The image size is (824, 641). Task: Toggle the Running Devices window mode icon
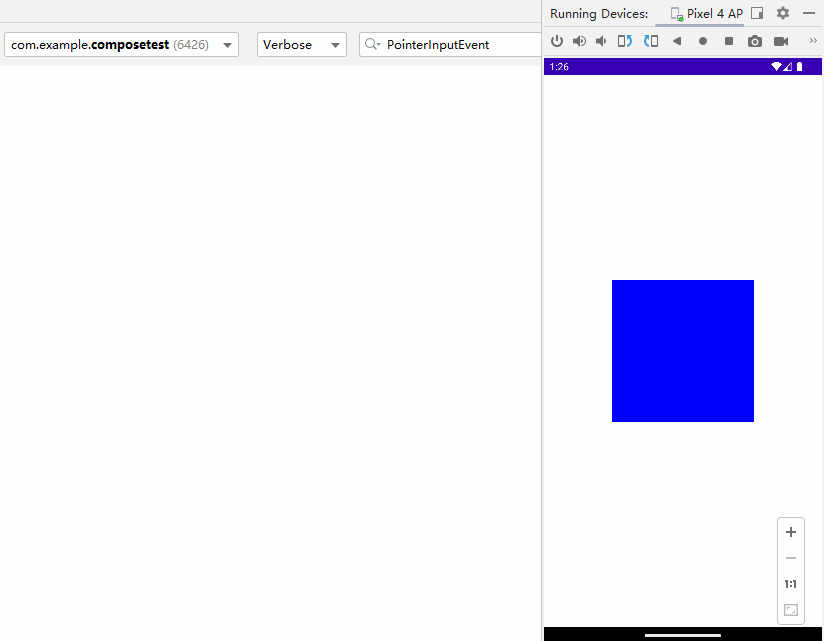point(757,14)
